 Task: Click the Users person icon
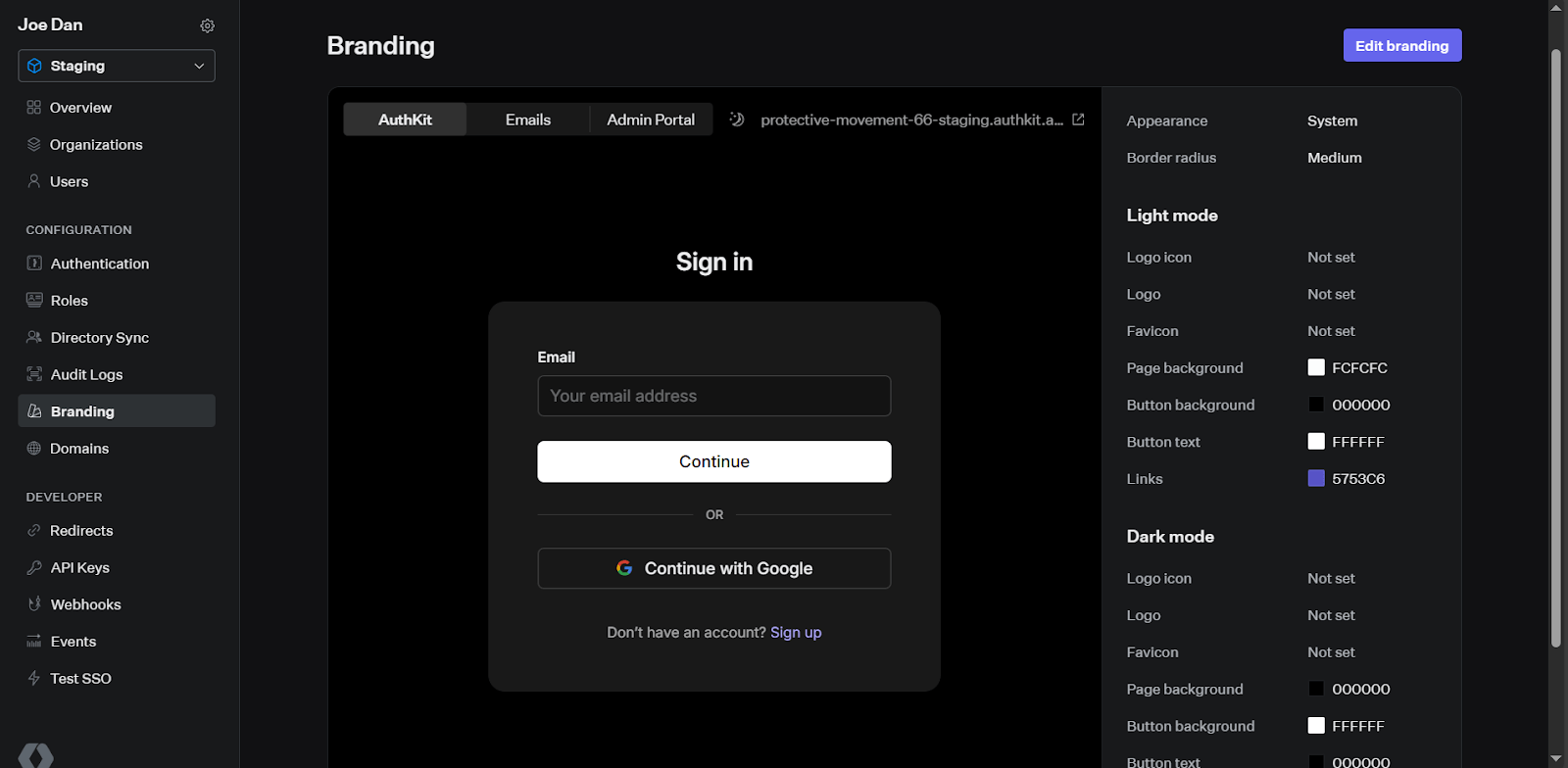(x=34, y=181)
